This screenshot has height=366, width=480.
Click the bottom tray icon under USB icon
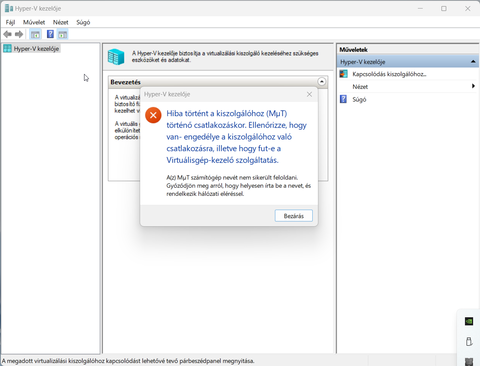point(469,362)
